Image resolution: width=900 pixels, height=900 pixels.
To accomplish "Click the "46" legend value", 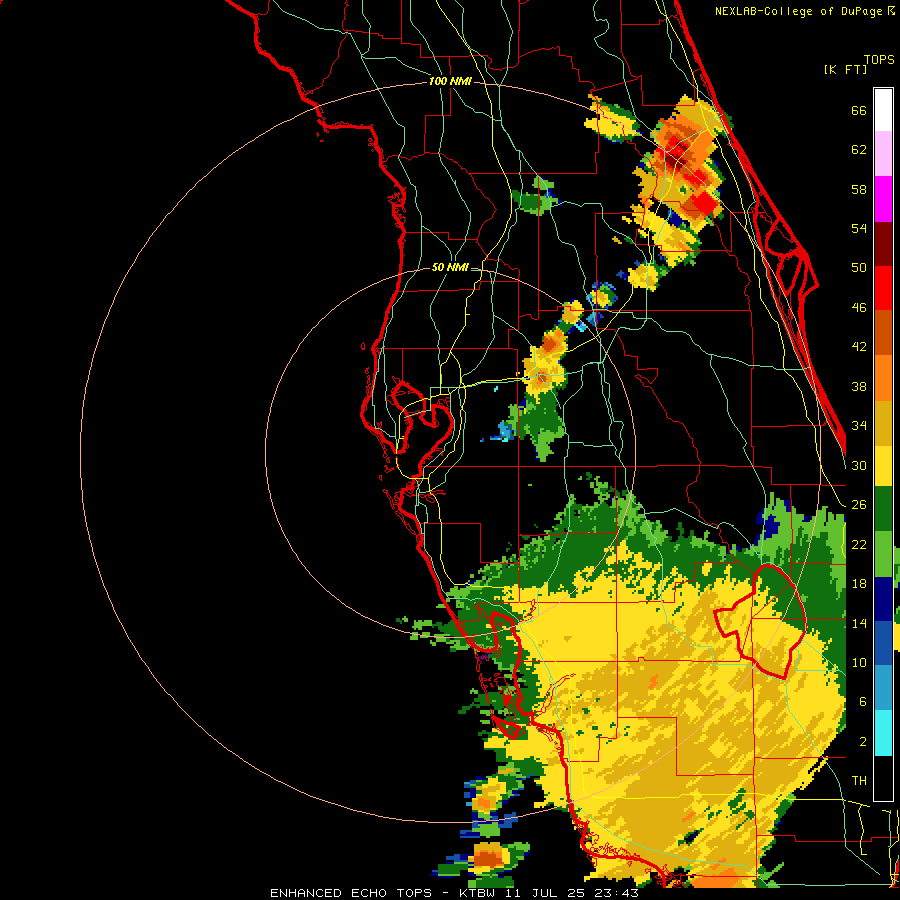I will pyautogui.click(x=859, y=308).
